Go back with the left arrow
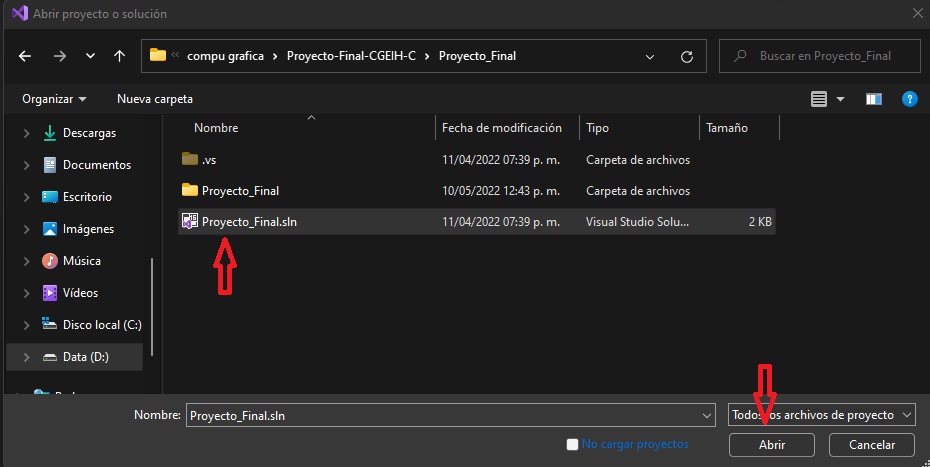This screenshot has height=467, width=930. [25, 56]
